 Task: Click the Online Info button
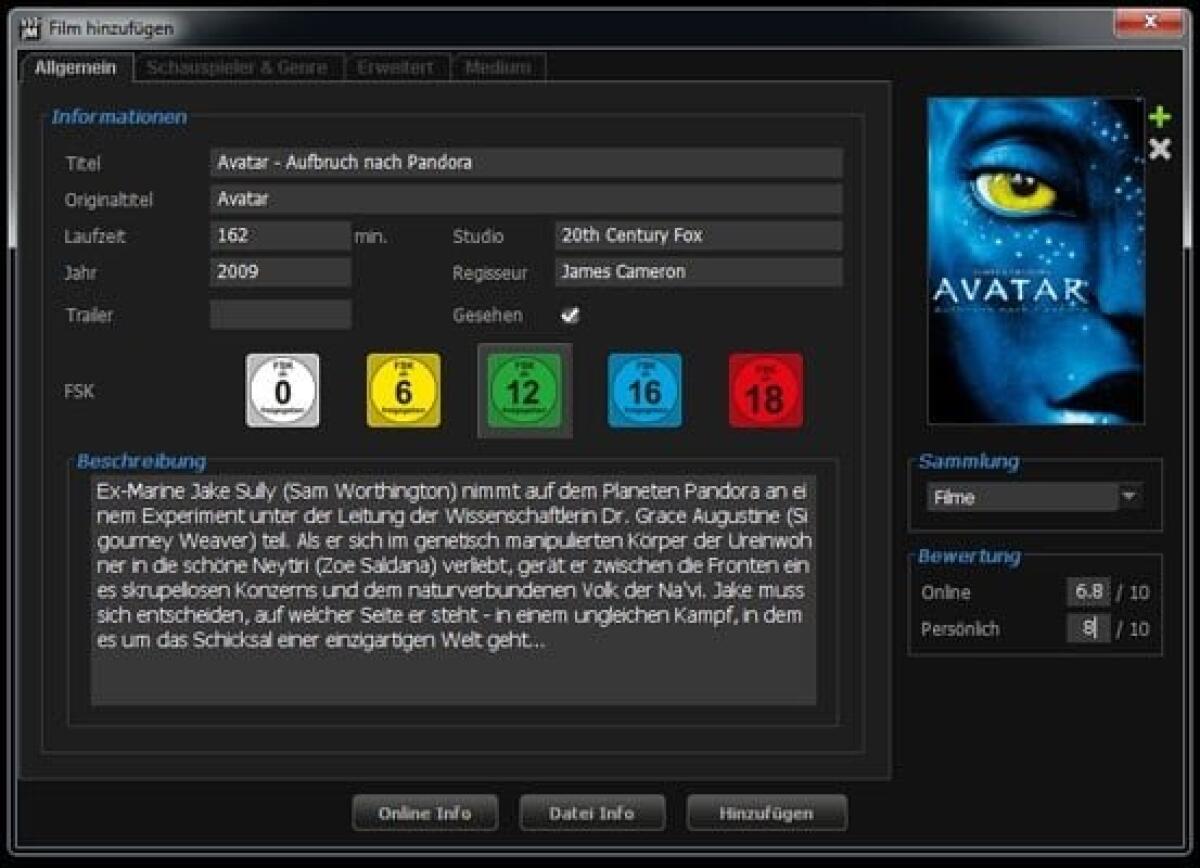click(425, 812)
